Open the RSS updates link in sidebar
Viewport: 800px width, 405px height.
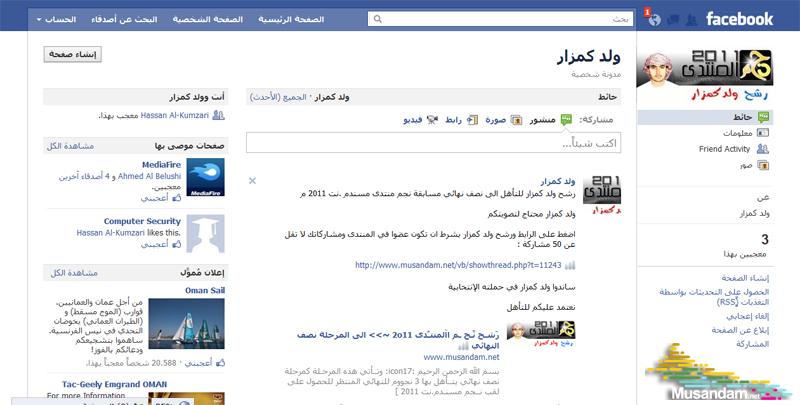pos(714,297)
